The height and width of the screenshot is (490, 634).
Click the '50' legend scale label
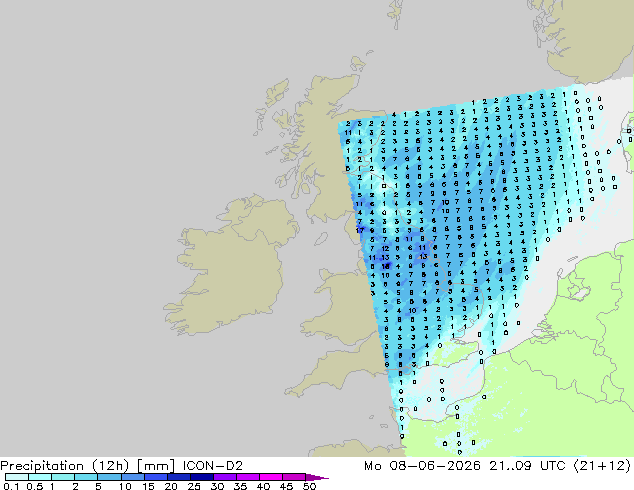click(310, 486)
